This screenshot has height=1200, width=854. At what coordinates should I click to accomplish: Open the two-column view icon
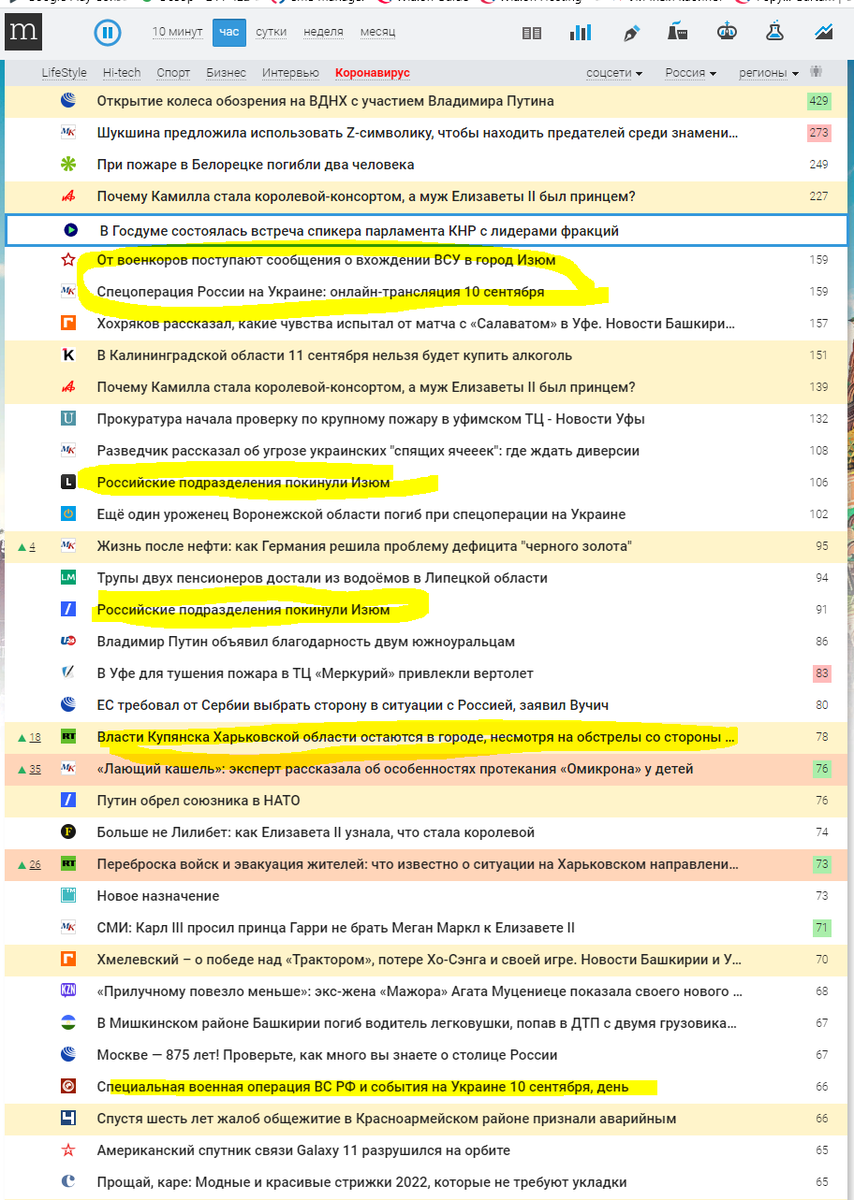[533, 33]
